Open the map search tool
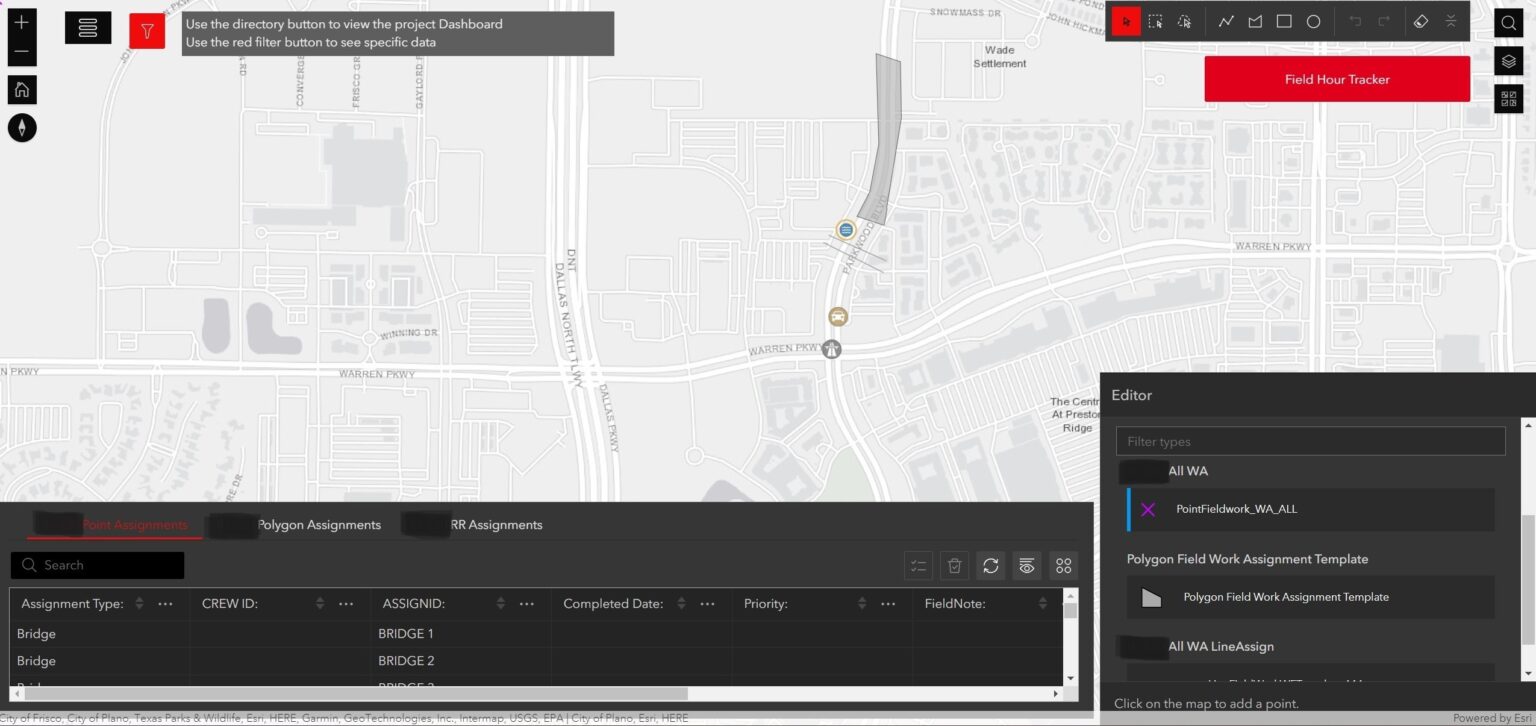Image resolution: width=1536 pixels, height=726 pixels. click(x=1507, y=22)
